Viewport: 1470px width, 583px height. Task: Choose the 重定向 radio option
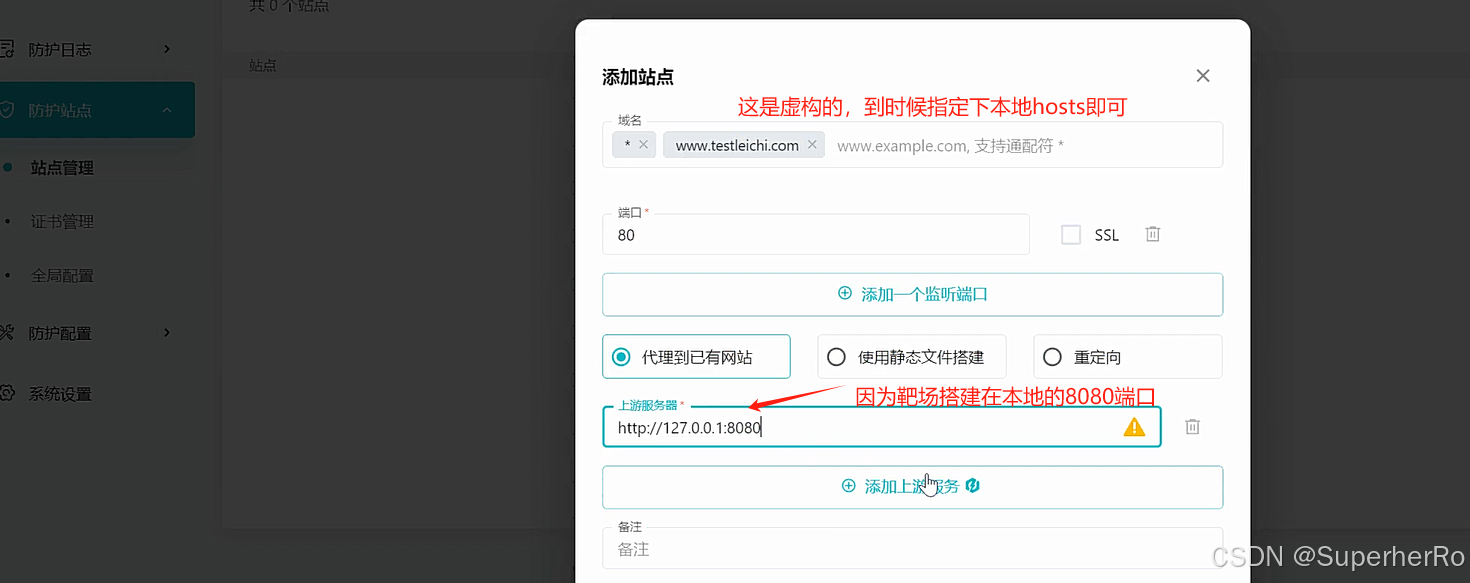(1052, 357)
